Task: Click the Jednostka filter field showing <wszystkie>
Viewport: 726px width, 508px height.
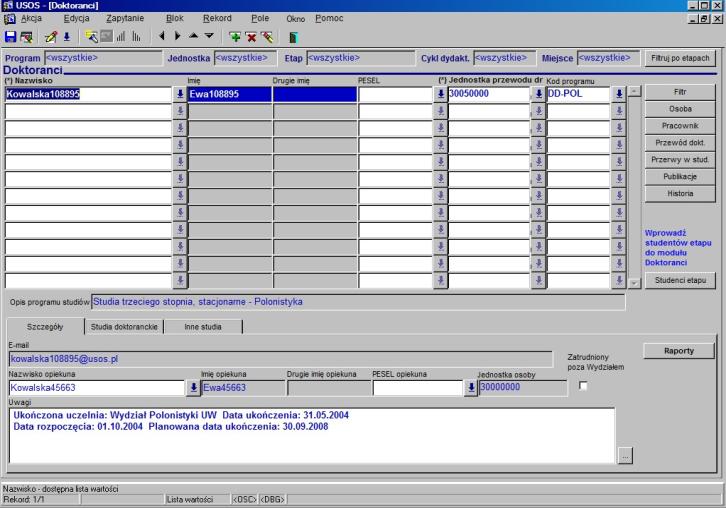Action: pos(245,58)
